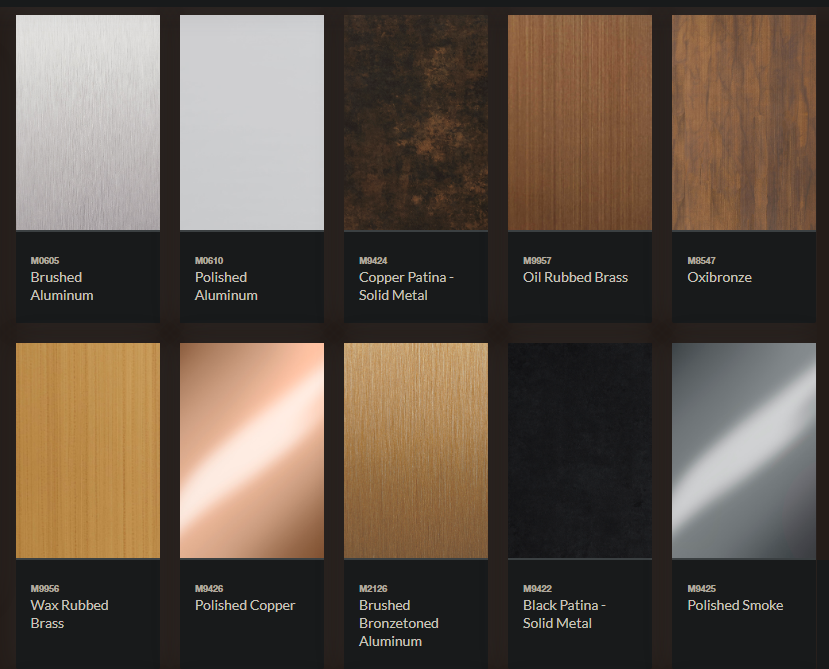The image size is (829, 669).
Task: Open the 'Wax Rubbed Brass' title link
Action: (x=69, y=614)
